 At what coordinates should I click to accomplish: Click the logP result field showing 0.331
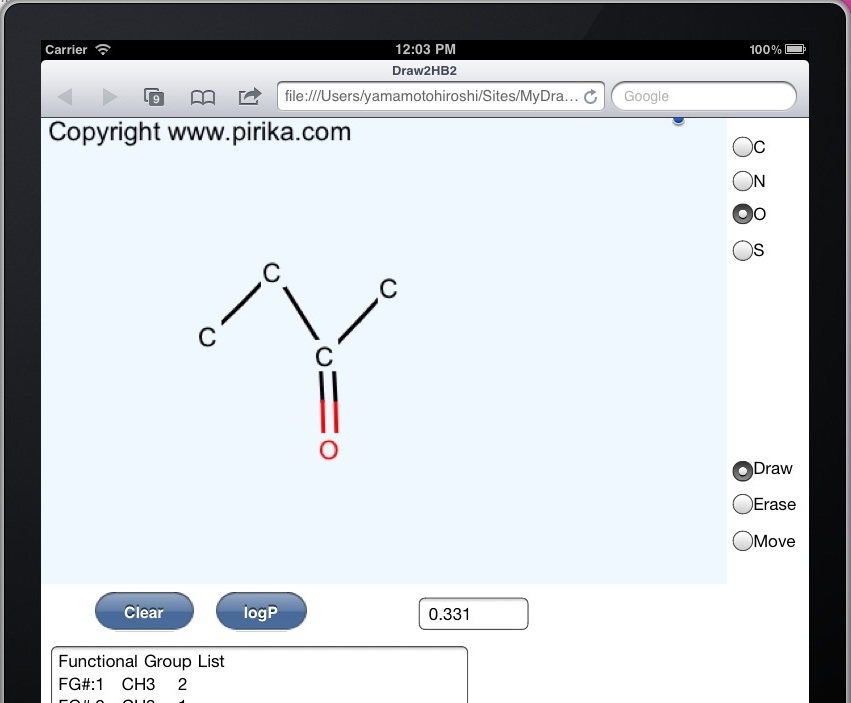click(473, 614)
